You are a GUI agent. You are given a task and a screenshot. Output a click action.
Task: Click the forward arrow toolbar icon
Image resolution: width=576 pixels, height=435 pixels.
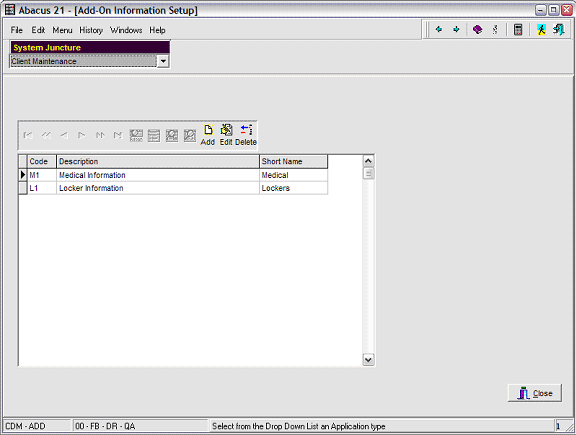[x=456, y=29]
